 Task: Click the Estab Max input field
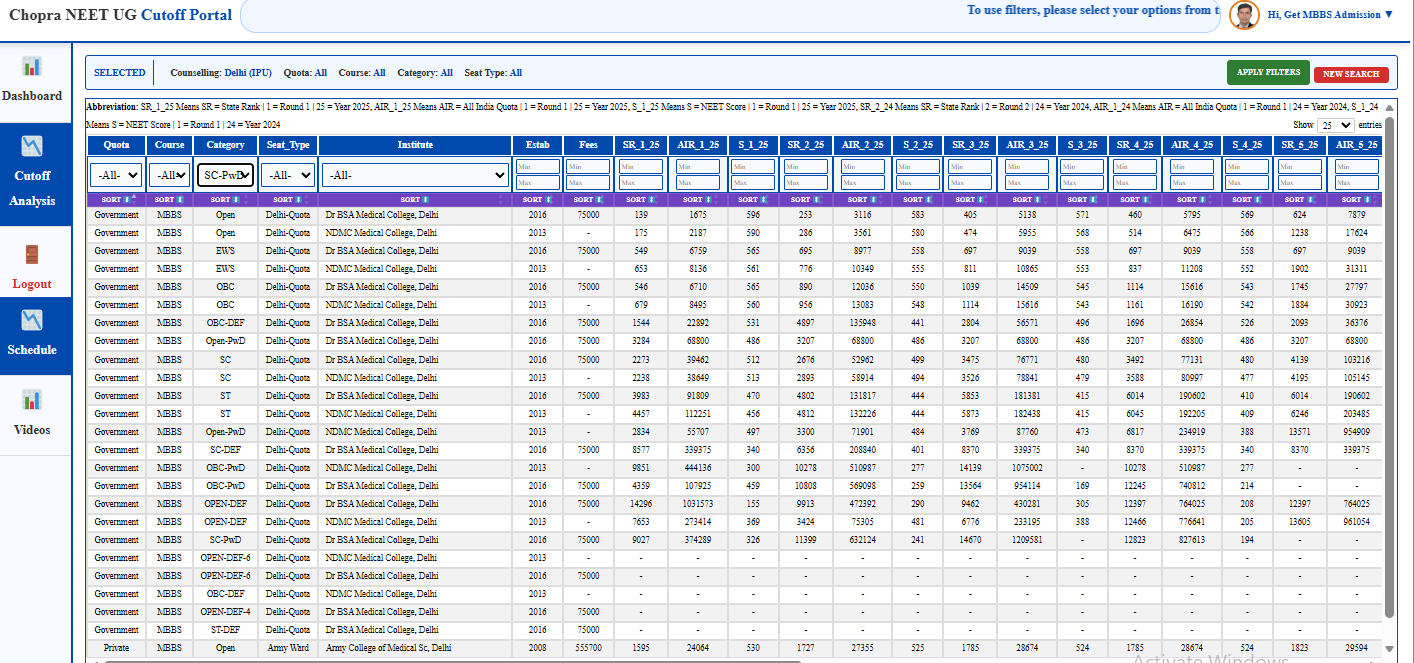click(x=537, y=183)
